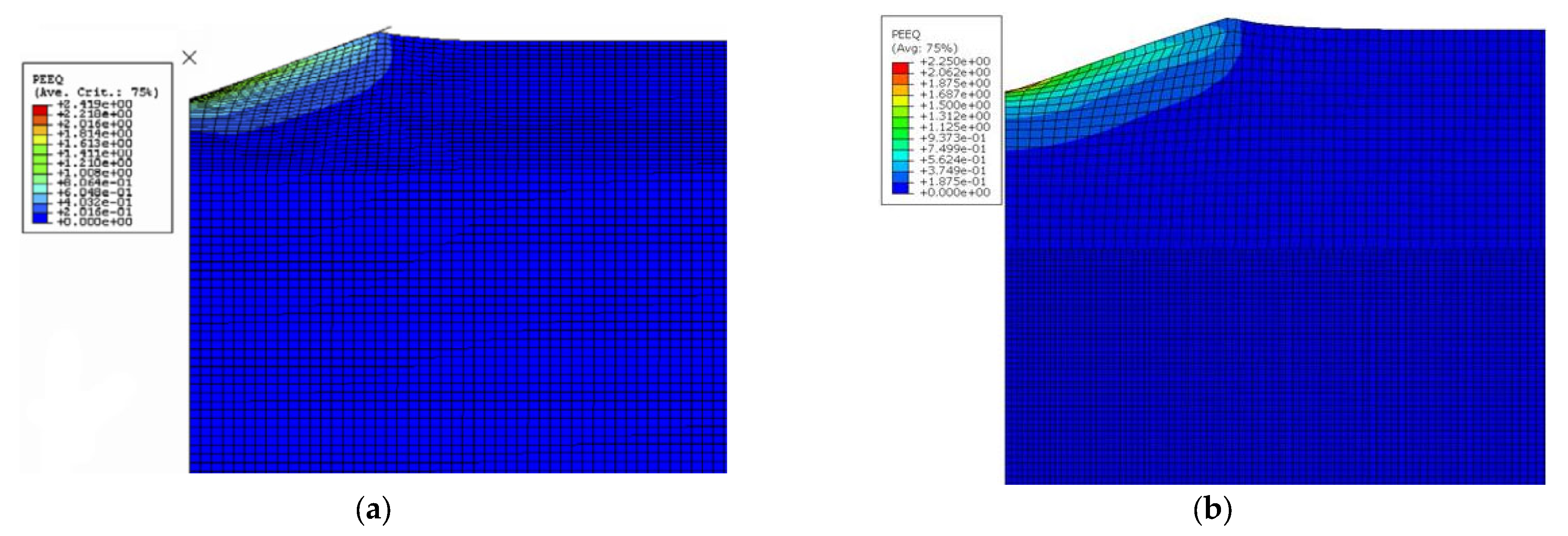Click yellow swatch in left PEEQ legend
Image resolution: width=1568 pixels, height=536 pixels.
coord(40,139)
